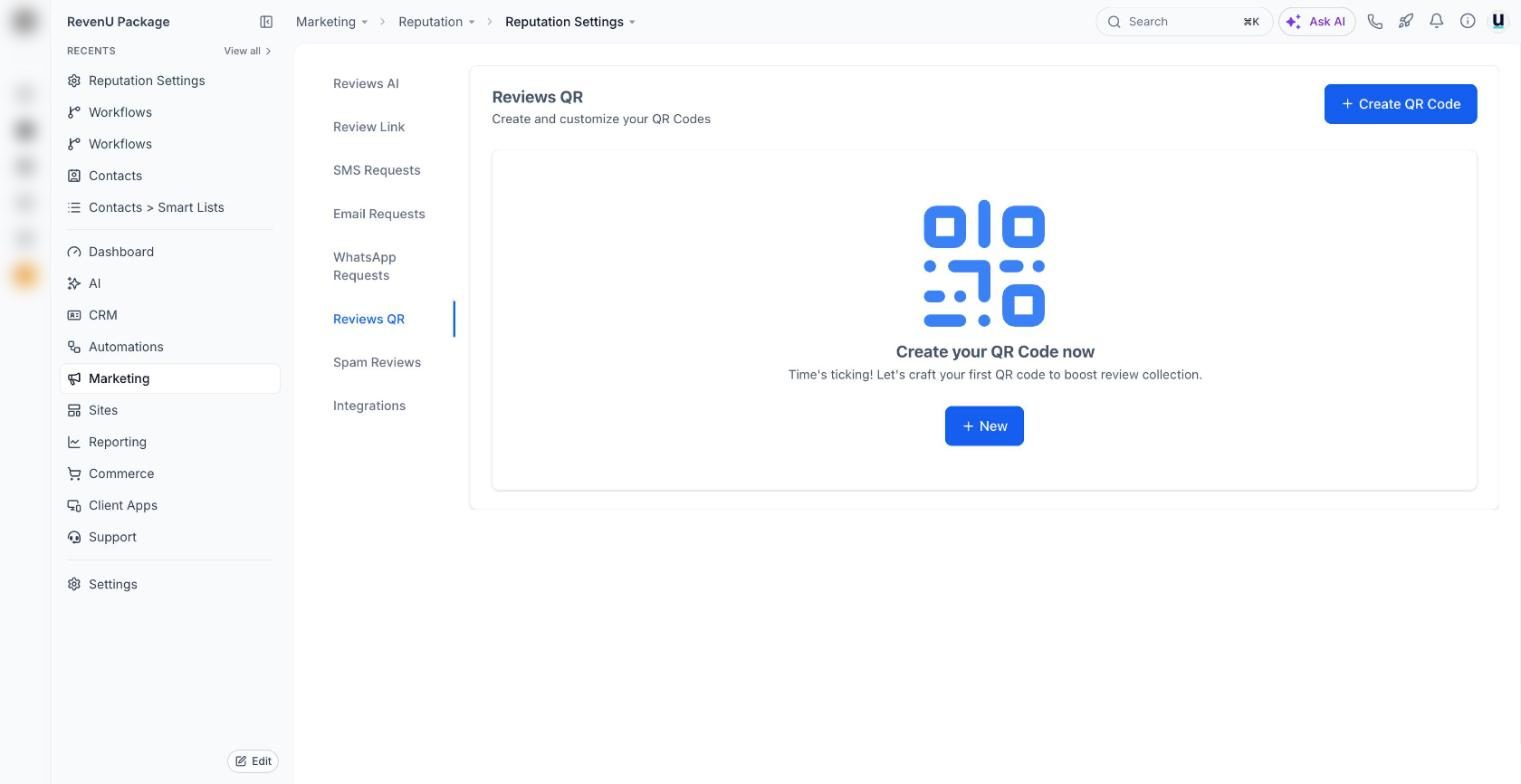Click the rocket icon in top bar
1521x784 pixels.
[x=1406, y=21]
